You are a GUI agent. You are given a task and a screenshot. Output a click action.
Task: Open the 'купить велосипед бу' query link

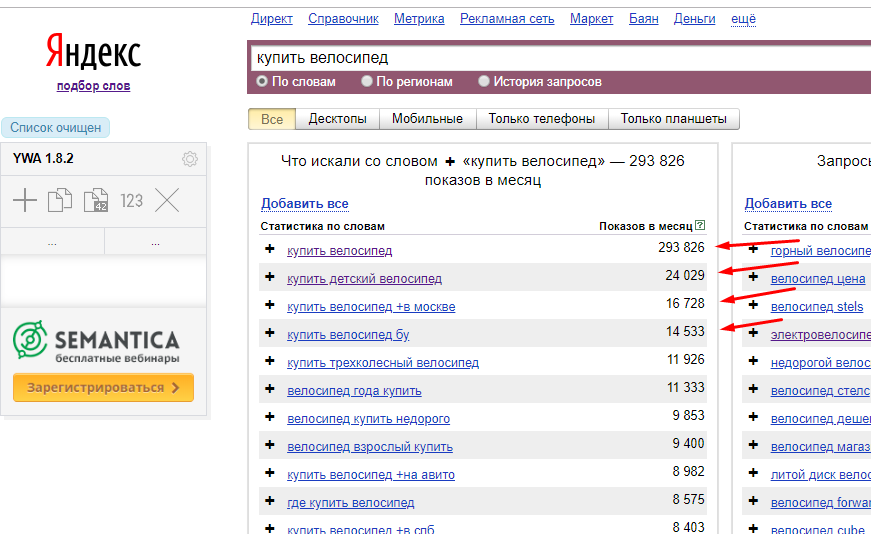(348, 335)
